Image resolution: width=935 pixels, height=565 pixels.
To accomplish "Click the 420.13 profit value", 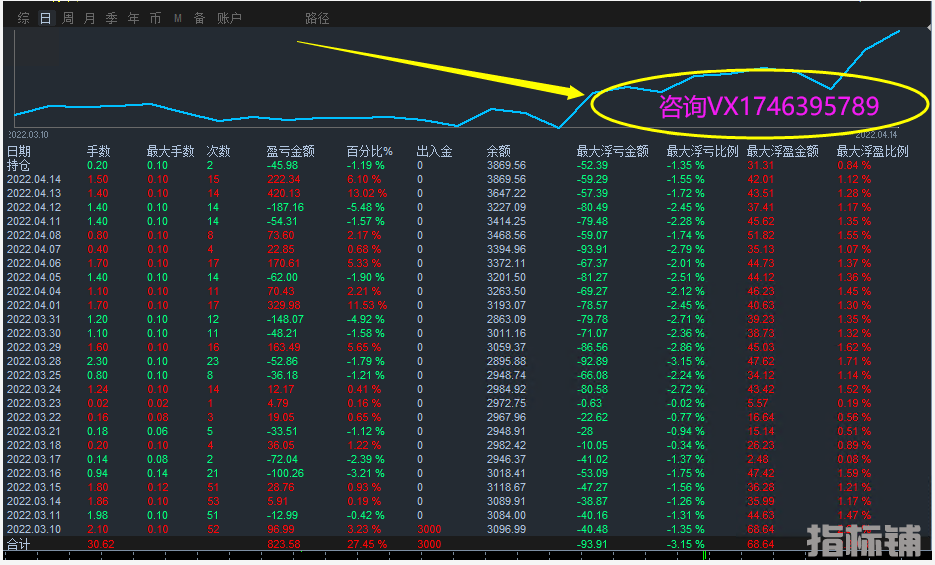I will (x=283, y=193).
